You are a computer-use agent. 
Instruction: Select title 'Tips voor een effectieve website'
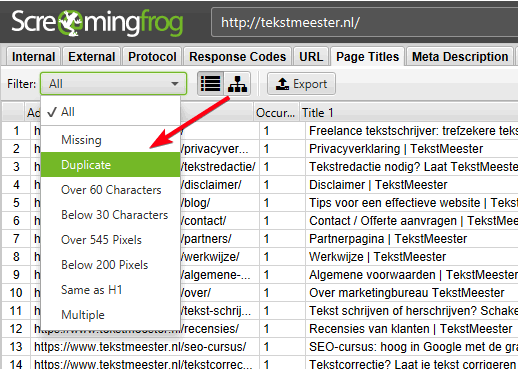[412, 203]
